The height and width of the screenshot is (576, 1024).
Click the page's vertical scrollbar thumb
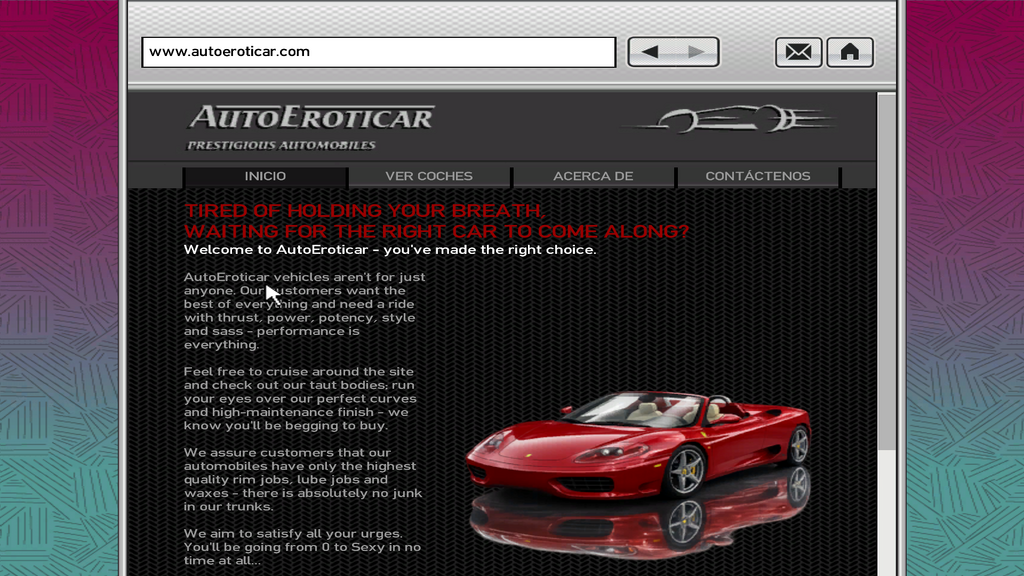point(886,271)
